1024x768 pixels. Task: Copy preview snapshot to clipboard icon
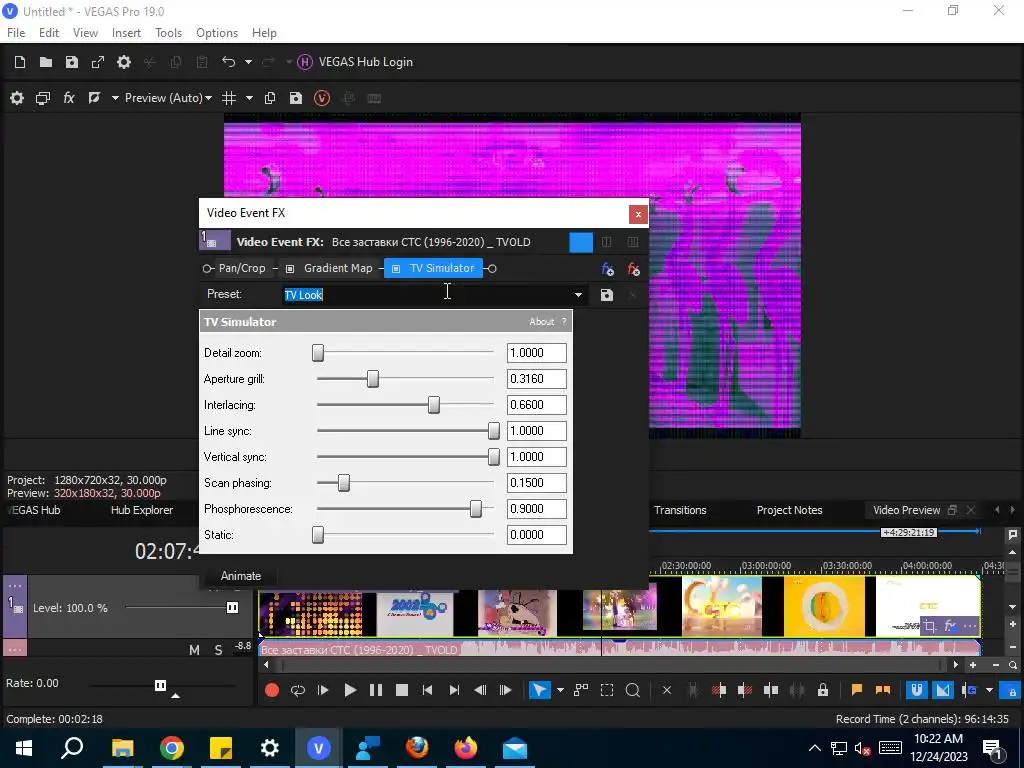click(270, 98)
